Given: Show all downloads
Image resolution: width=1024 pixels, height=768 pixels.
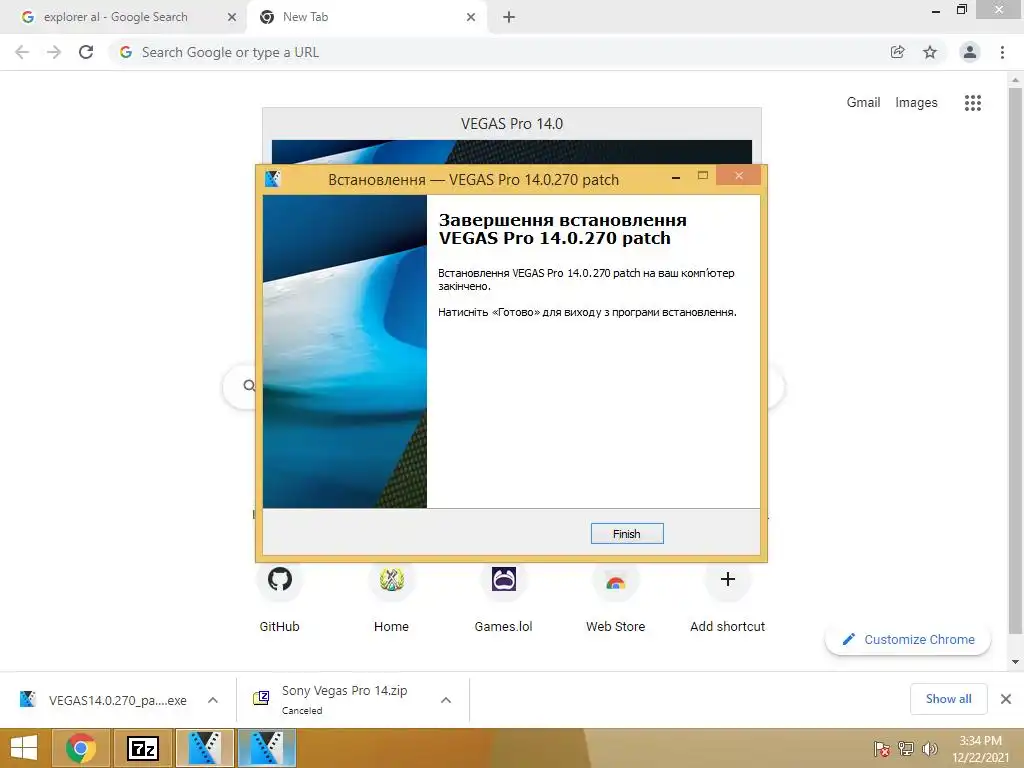Looking at the screenshot, I should 948,699.
